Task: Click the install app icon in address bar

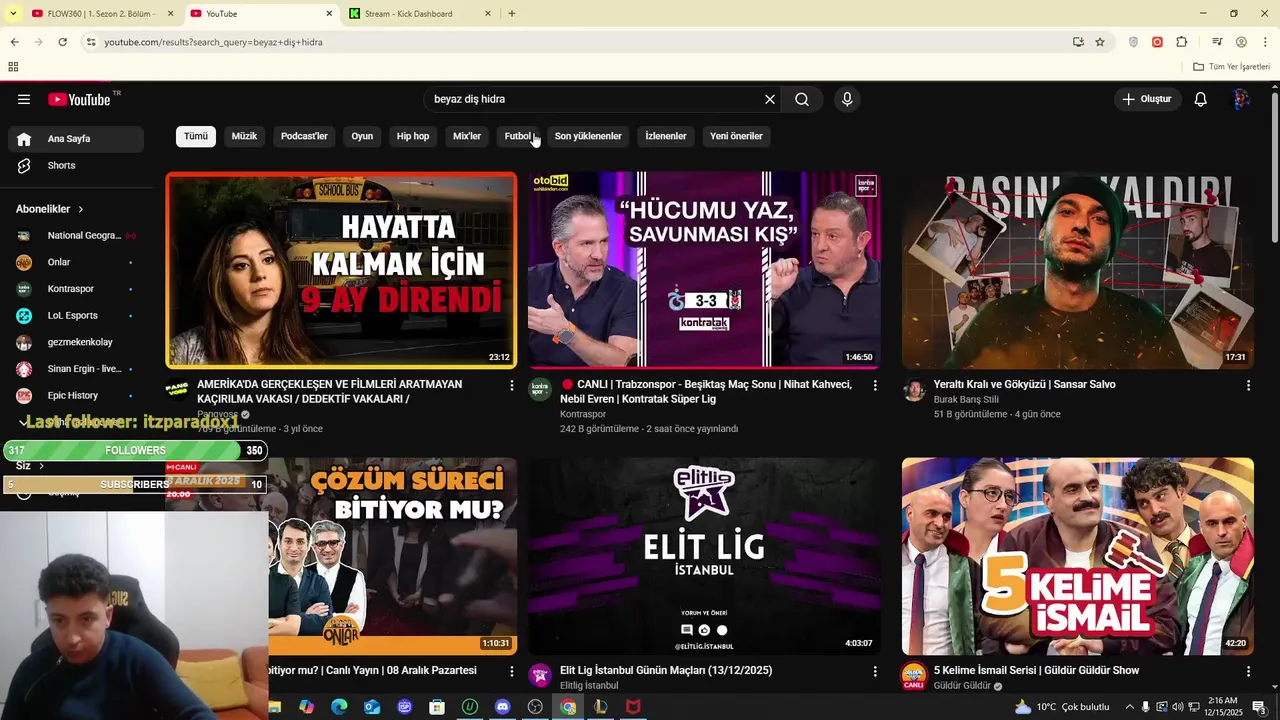Action: tap(1078, 42)
